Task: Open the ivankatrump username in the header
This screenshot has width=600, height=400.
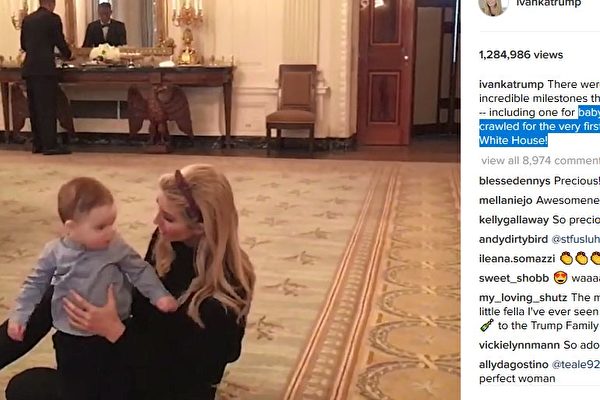Action: [x=548, y=3]
